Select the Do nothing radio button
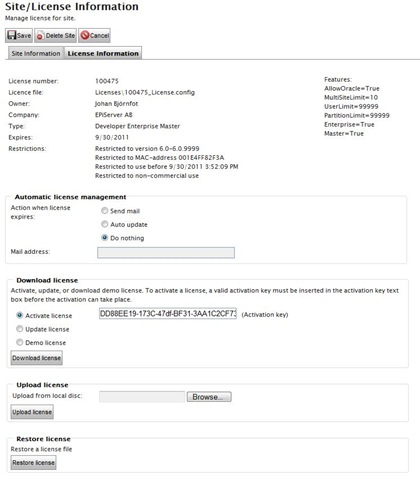 105,238
